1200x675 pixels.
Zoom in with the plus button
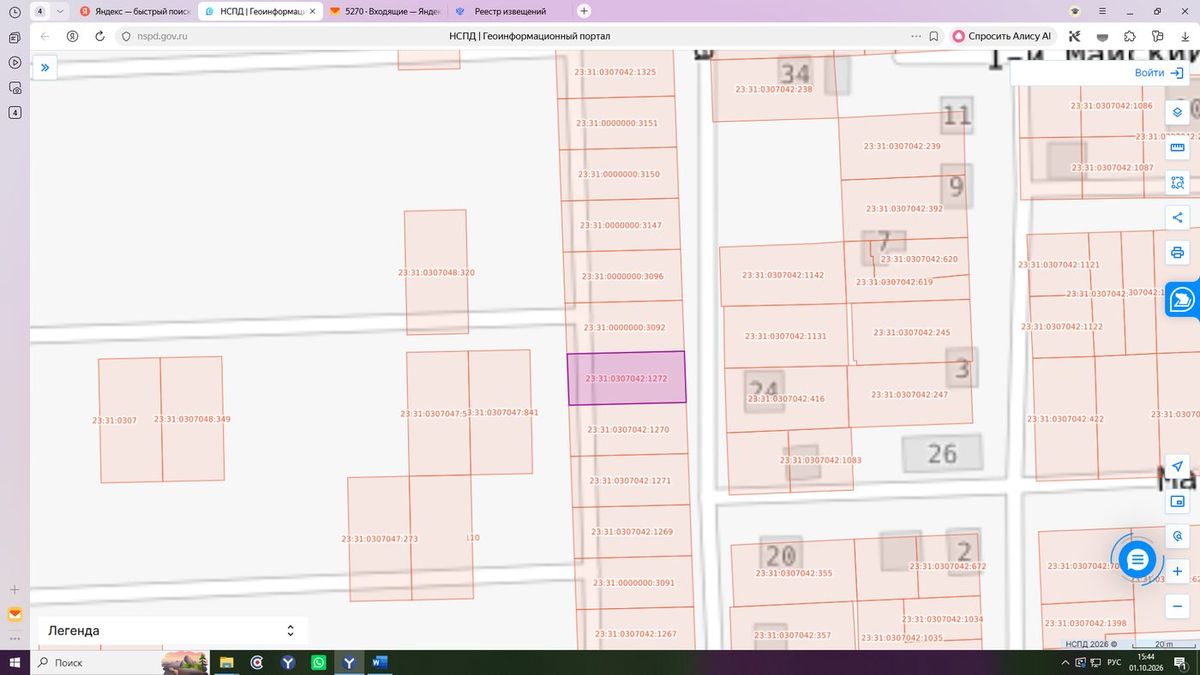click(x=1178, y=571)
